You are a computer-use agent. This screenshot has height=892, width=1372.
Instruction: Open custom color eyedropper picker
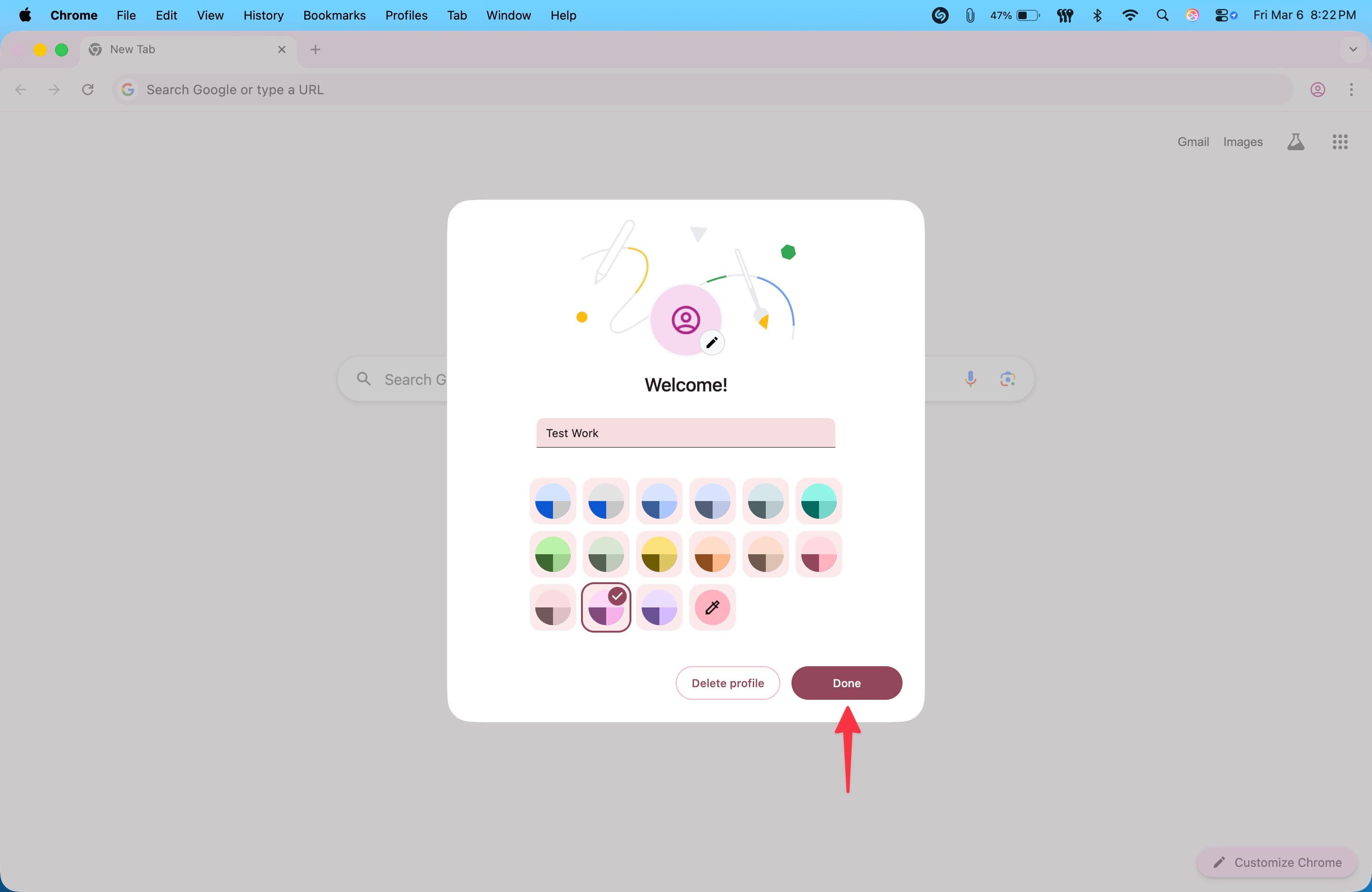point(712,607)
